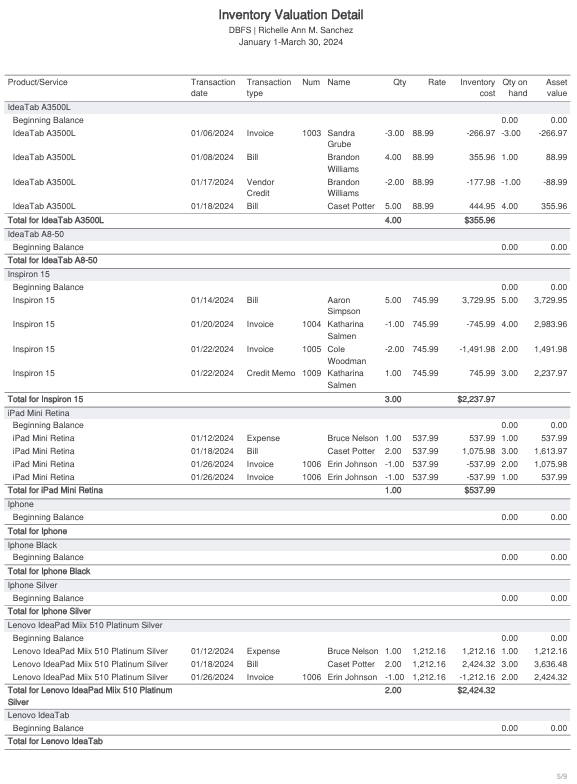Open the 01/08/2024 Brandon Williams Bill
The height and width of the screenshot is (784, 577).
tap(288, 163)
